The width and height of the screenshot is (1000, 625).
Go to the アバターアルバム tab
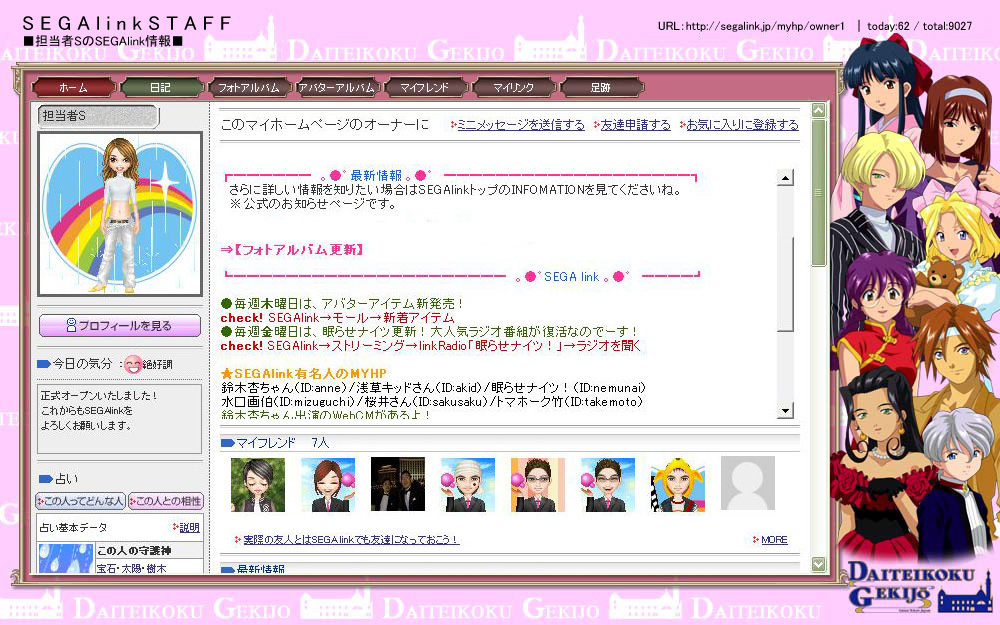(x=336, y=88)
